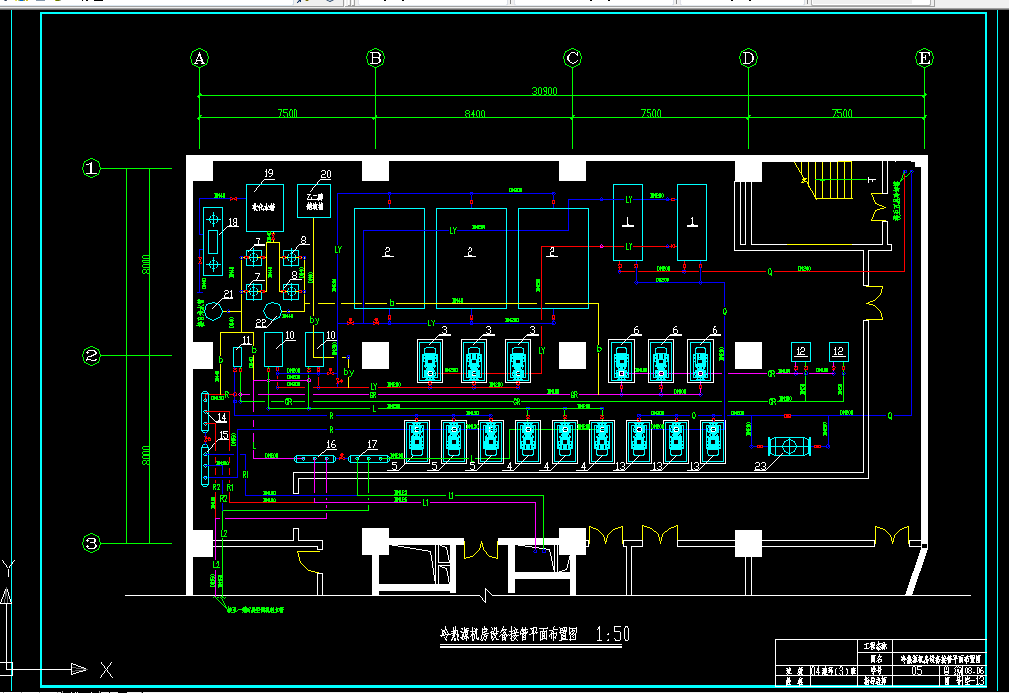Click the 7500 dimension between axes D and E
Screen dimensions: 1009x693
click(x=842, y=113)
